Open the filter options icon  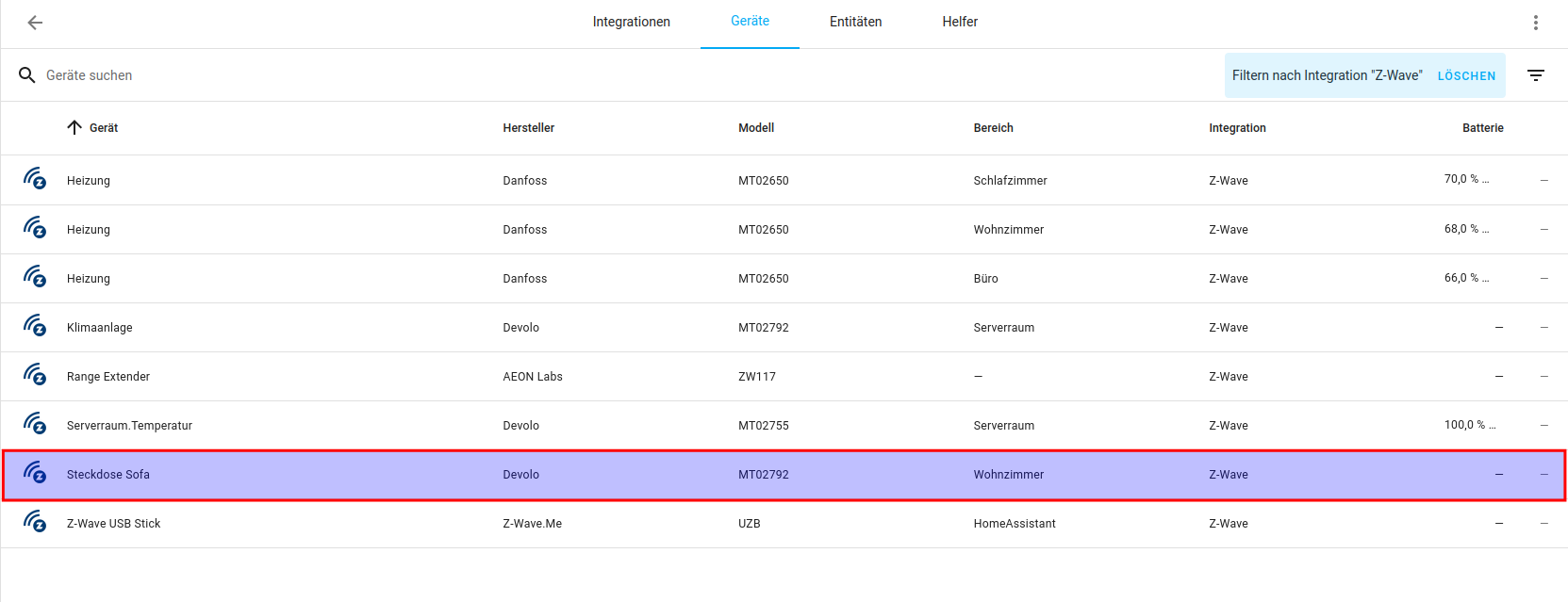click(x=1535, y=75)
